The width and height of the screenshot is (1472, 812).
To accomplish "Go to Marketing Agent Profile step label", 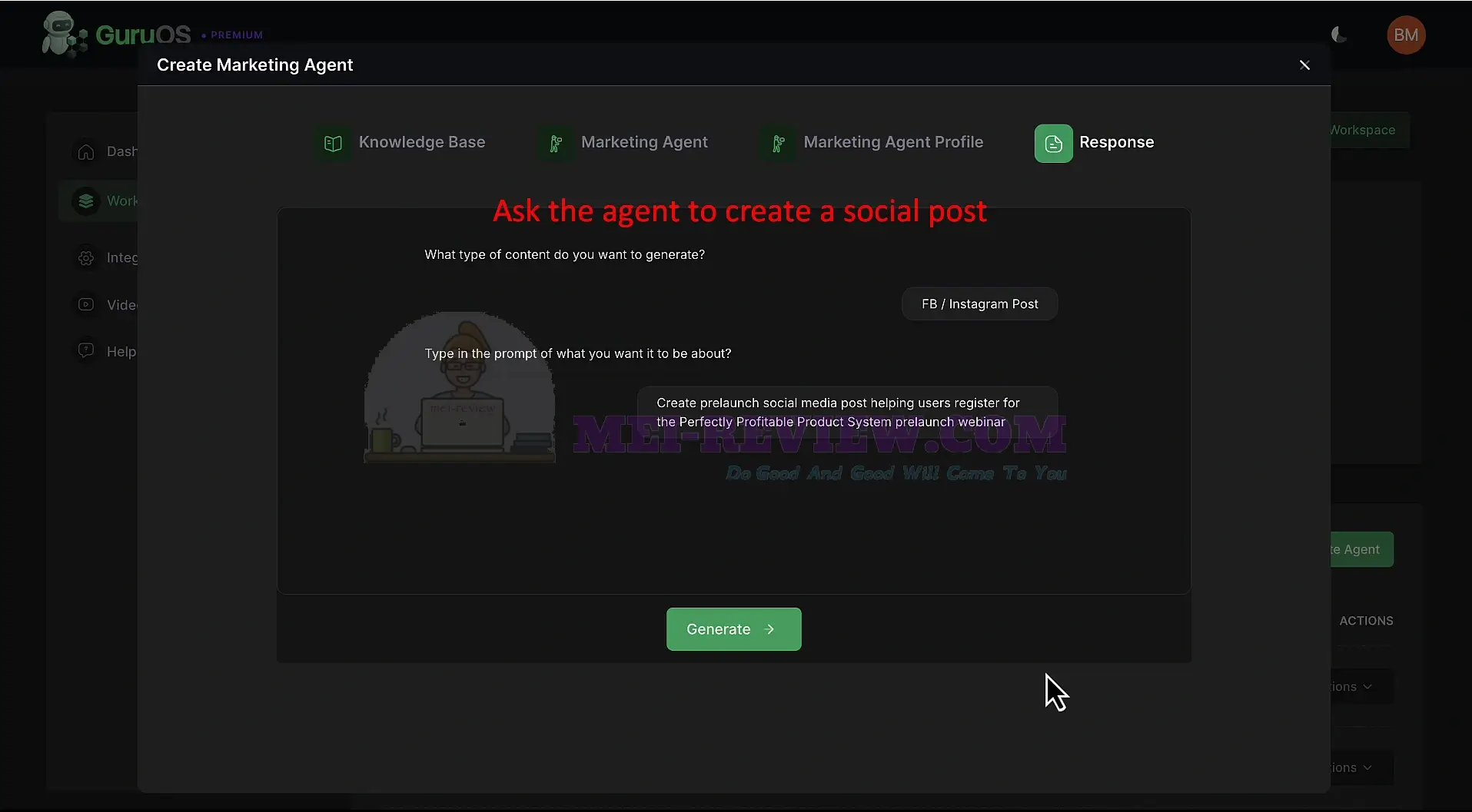I will (x=893, y=142).
